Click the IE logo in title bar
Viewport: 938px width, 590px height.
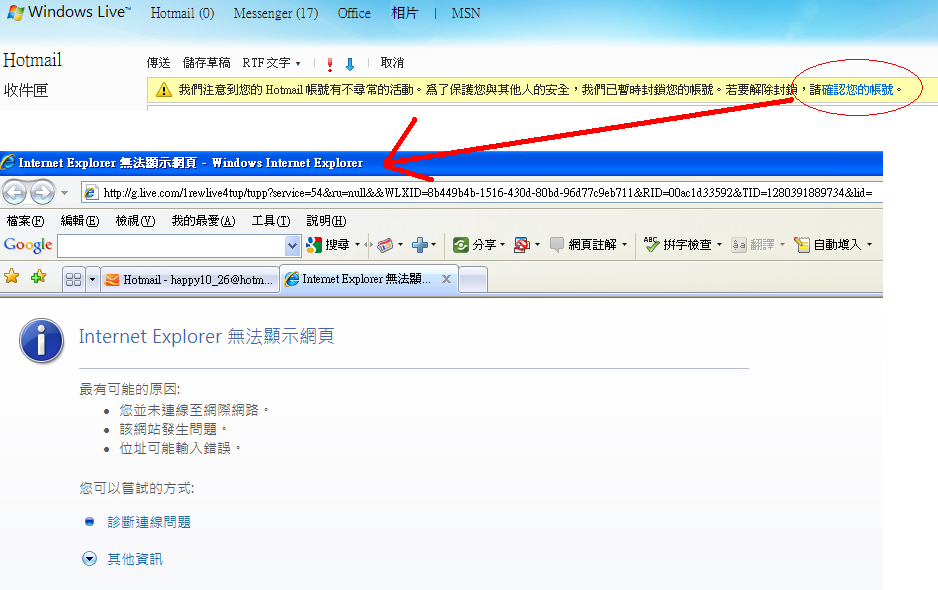coord(8,162)
